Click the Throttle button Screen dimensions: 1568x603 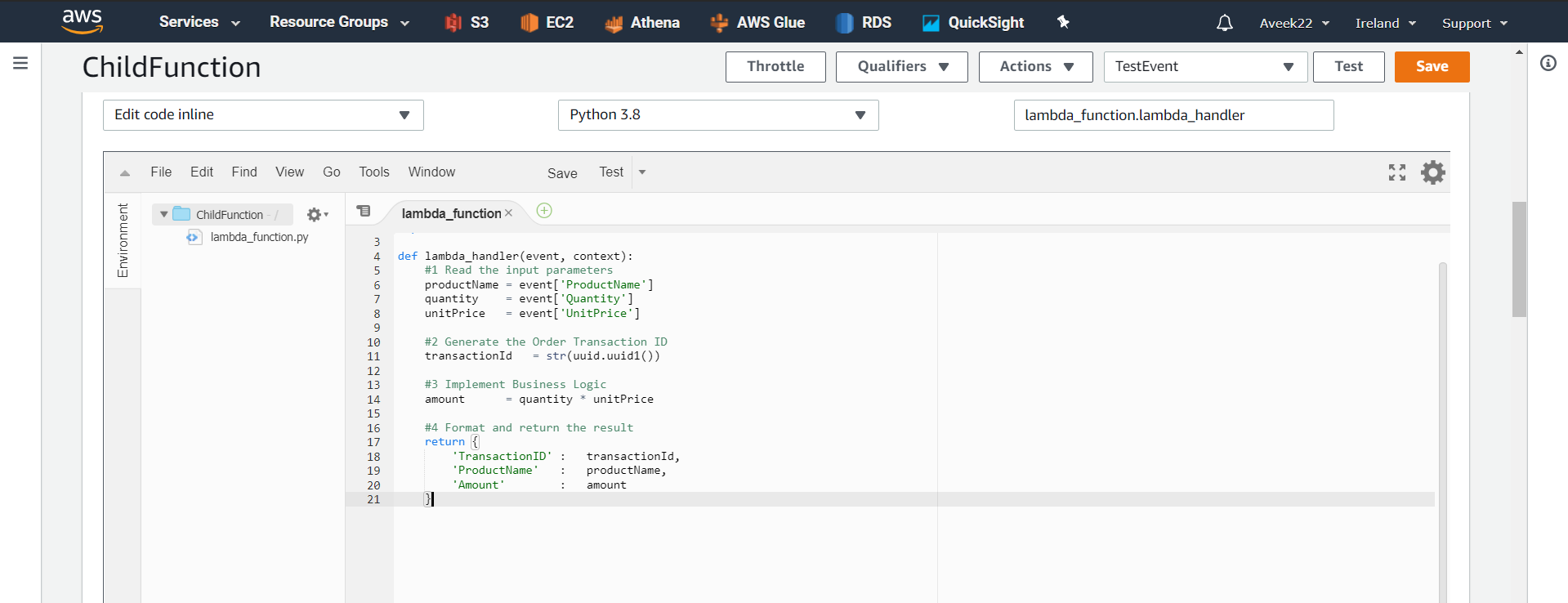pos(775,67)
